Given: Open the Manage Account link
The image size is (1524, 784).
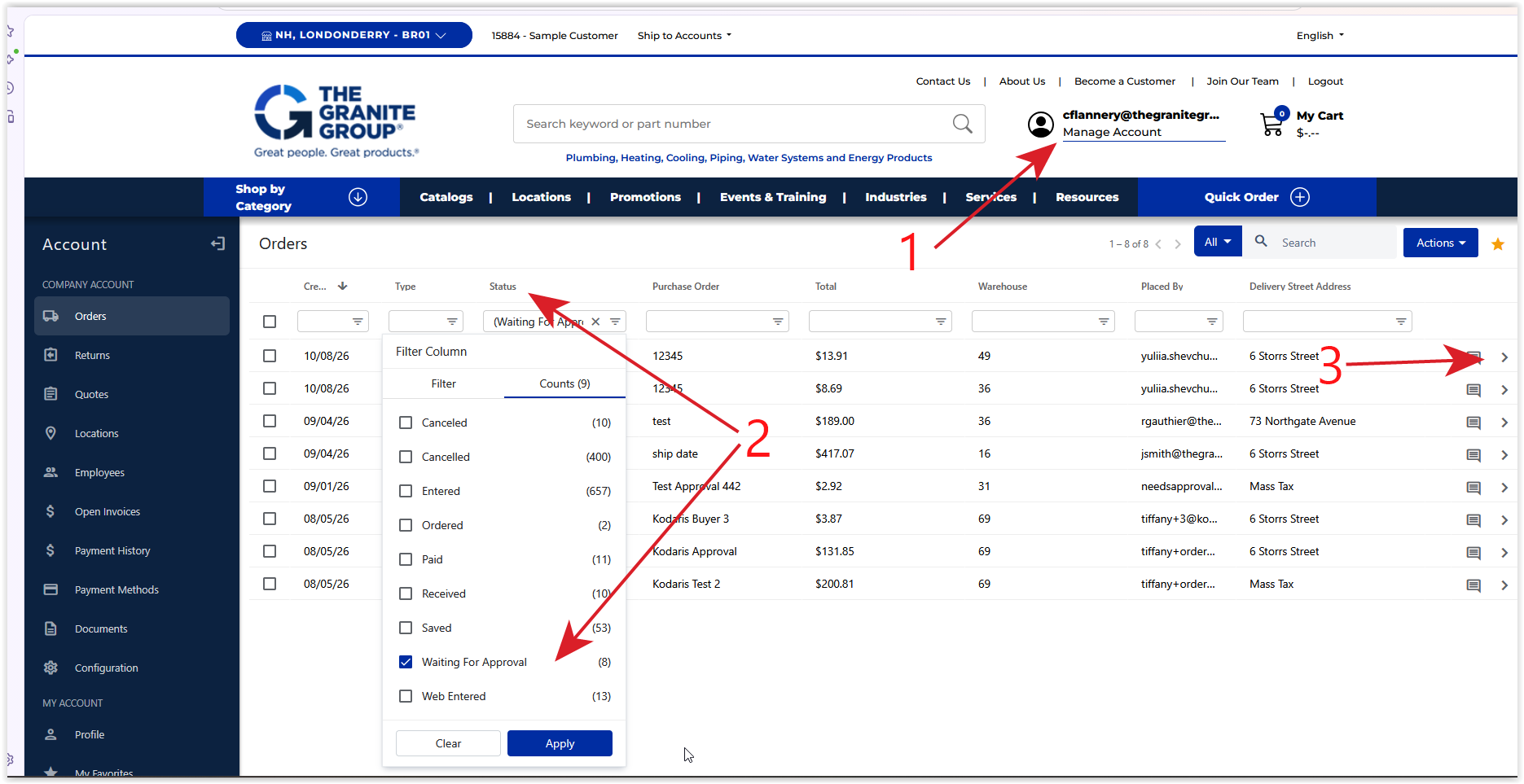Looking at the screenshot, I should point(1112,132).
